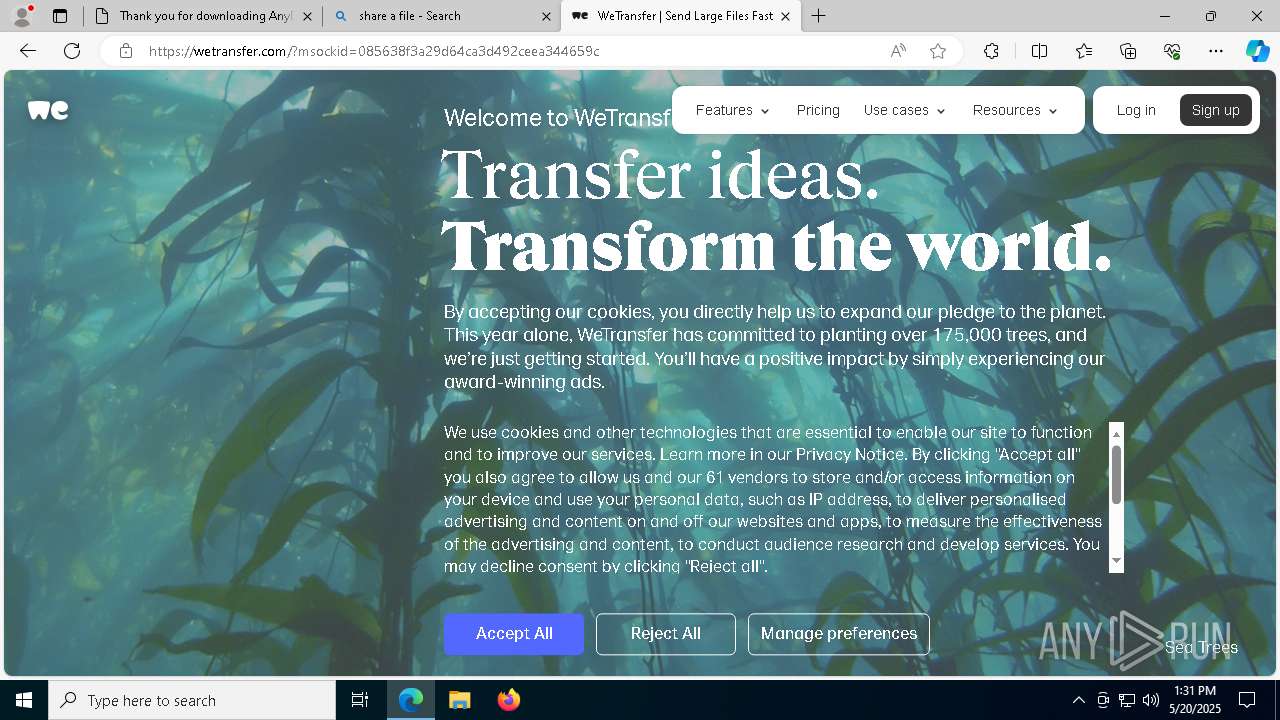The height and width of the screenshot is (720, 1280).
Task: Click the cookie text scrollbar down arrow
Action: click(x=1117, y=562)
